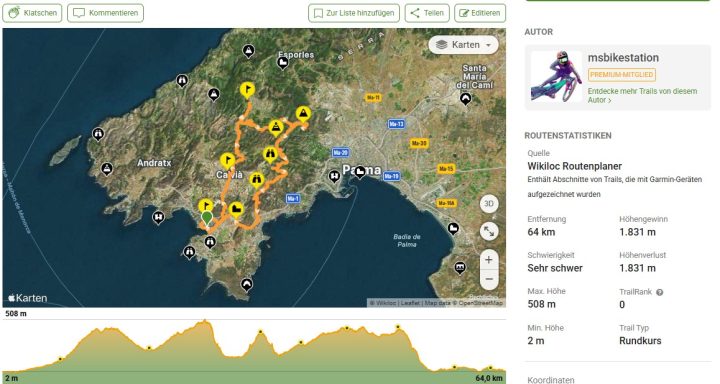Zoom in on the map with plus

(489, 260)
